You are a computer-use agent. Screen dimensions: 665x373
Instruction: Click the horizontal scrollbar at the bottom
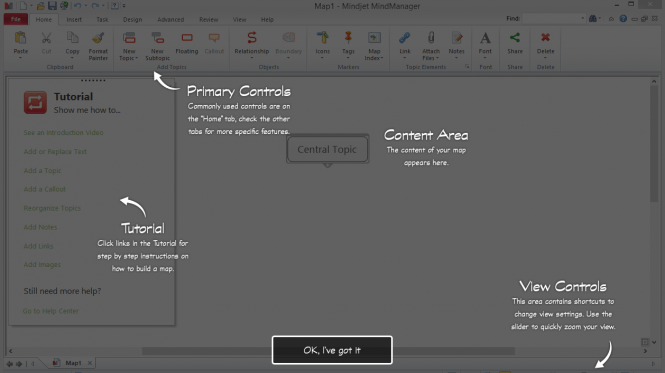pyautogui.click(x=328, y=351)
